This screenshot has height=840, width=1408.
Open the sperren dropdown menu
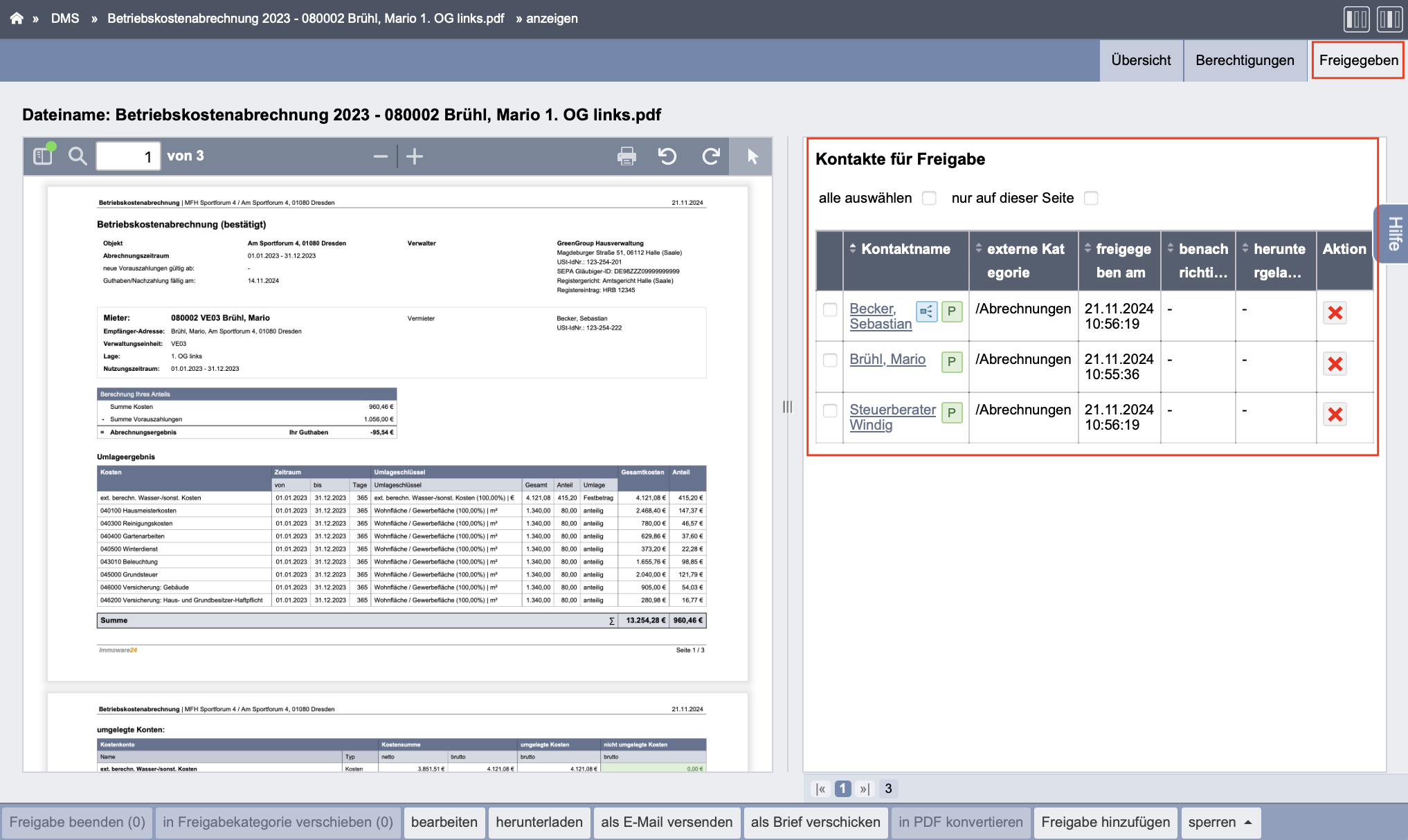pos(1220,823)
